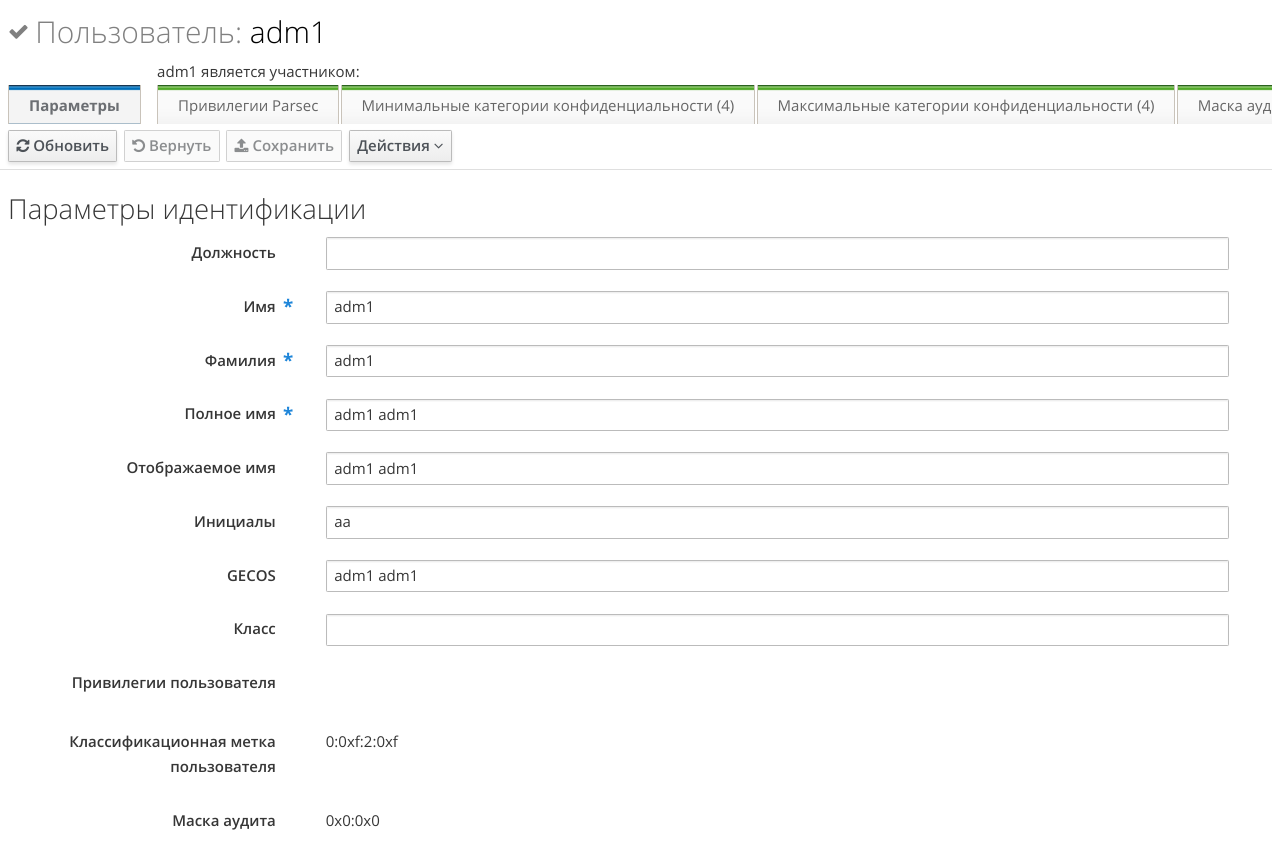This screenshot has height=852, width=1272.
Task: Select the Полное имя field
Action: [776, 415]
